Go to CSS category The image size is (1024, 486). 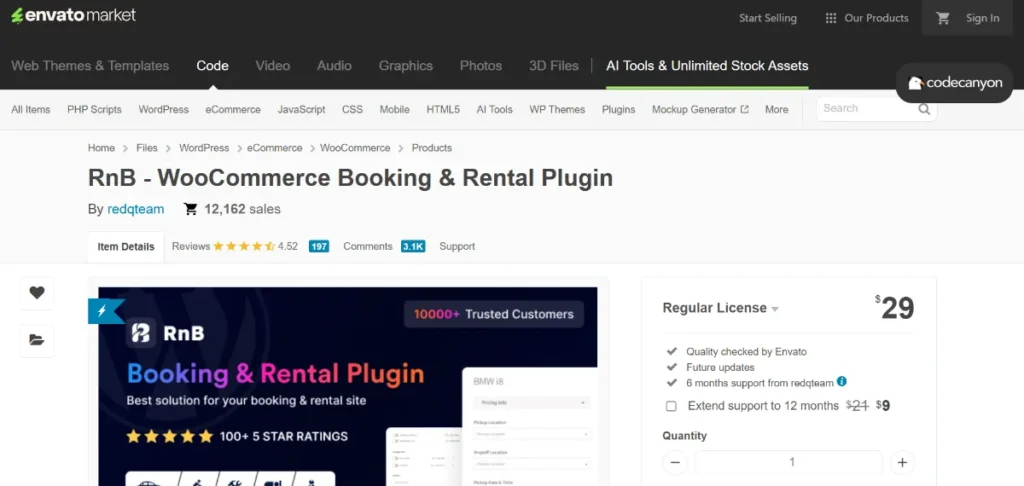click(x=353, y=110)
